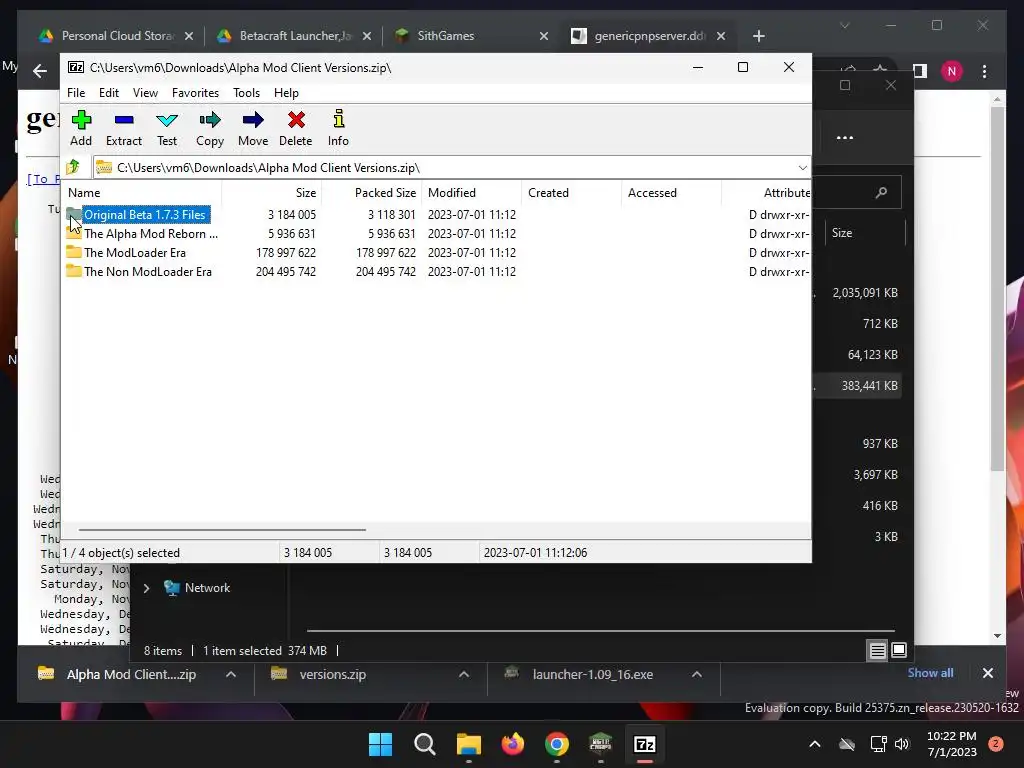The height and width of the screenshot is (768, 1024).
Task: Click the 7-Zip horizontal scrollbar
Action: click(222, 530)
